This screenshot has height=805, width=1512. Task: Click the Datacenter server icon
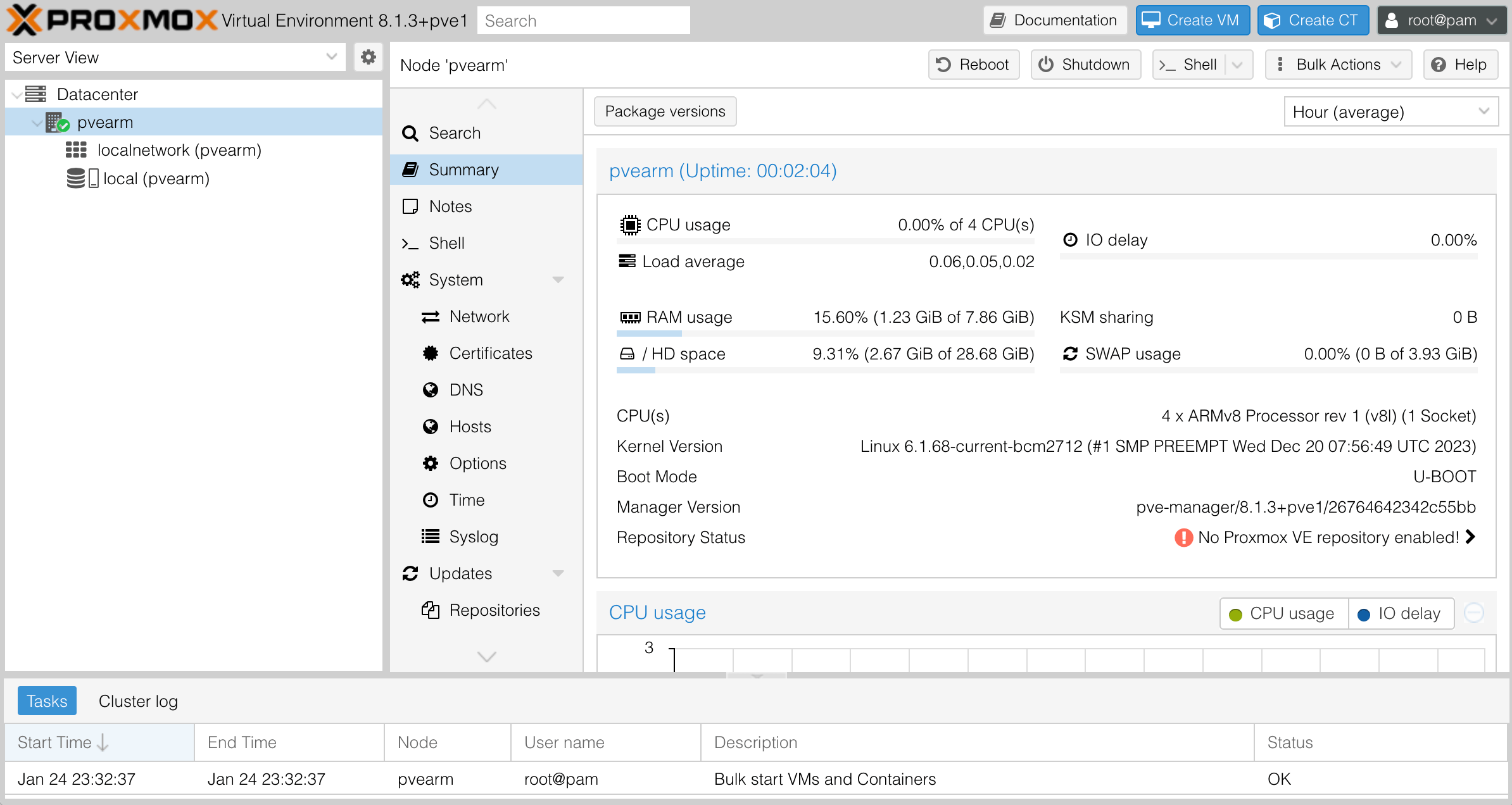(36, 94)
